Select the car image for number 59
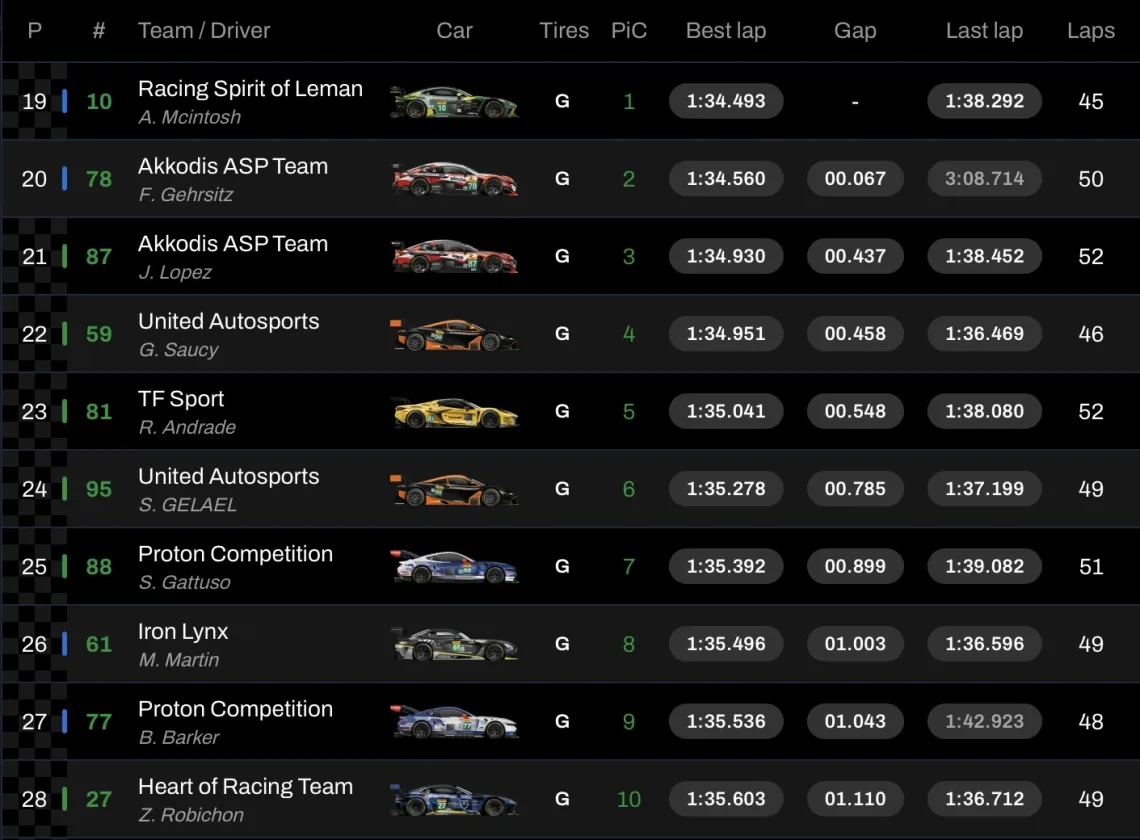Viewport: 1140px width, 840px height. tap(454, 334)
